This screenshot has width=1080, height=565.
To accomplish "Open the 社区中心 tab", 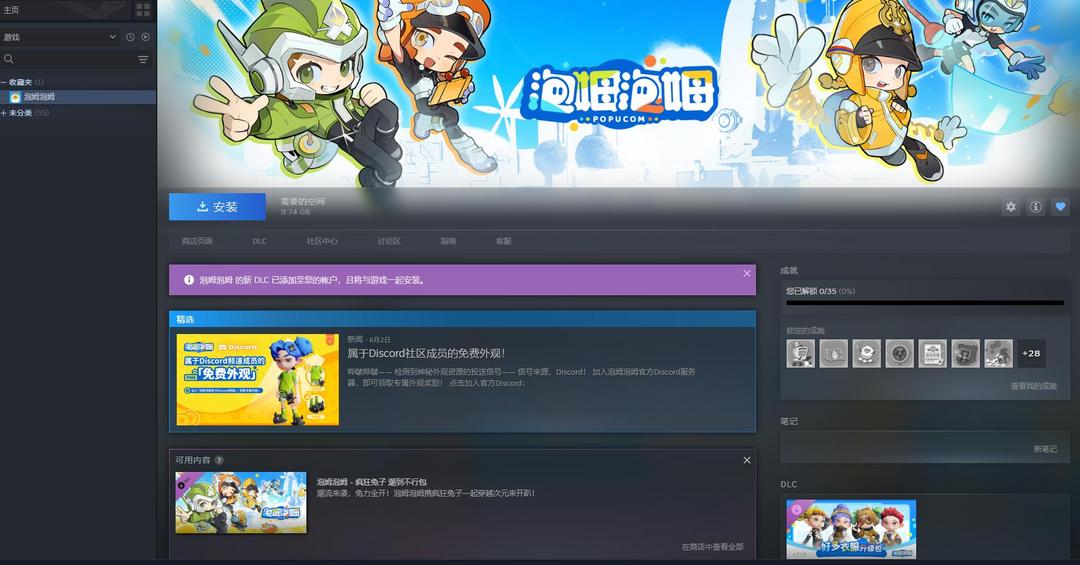I will (322, 241).
